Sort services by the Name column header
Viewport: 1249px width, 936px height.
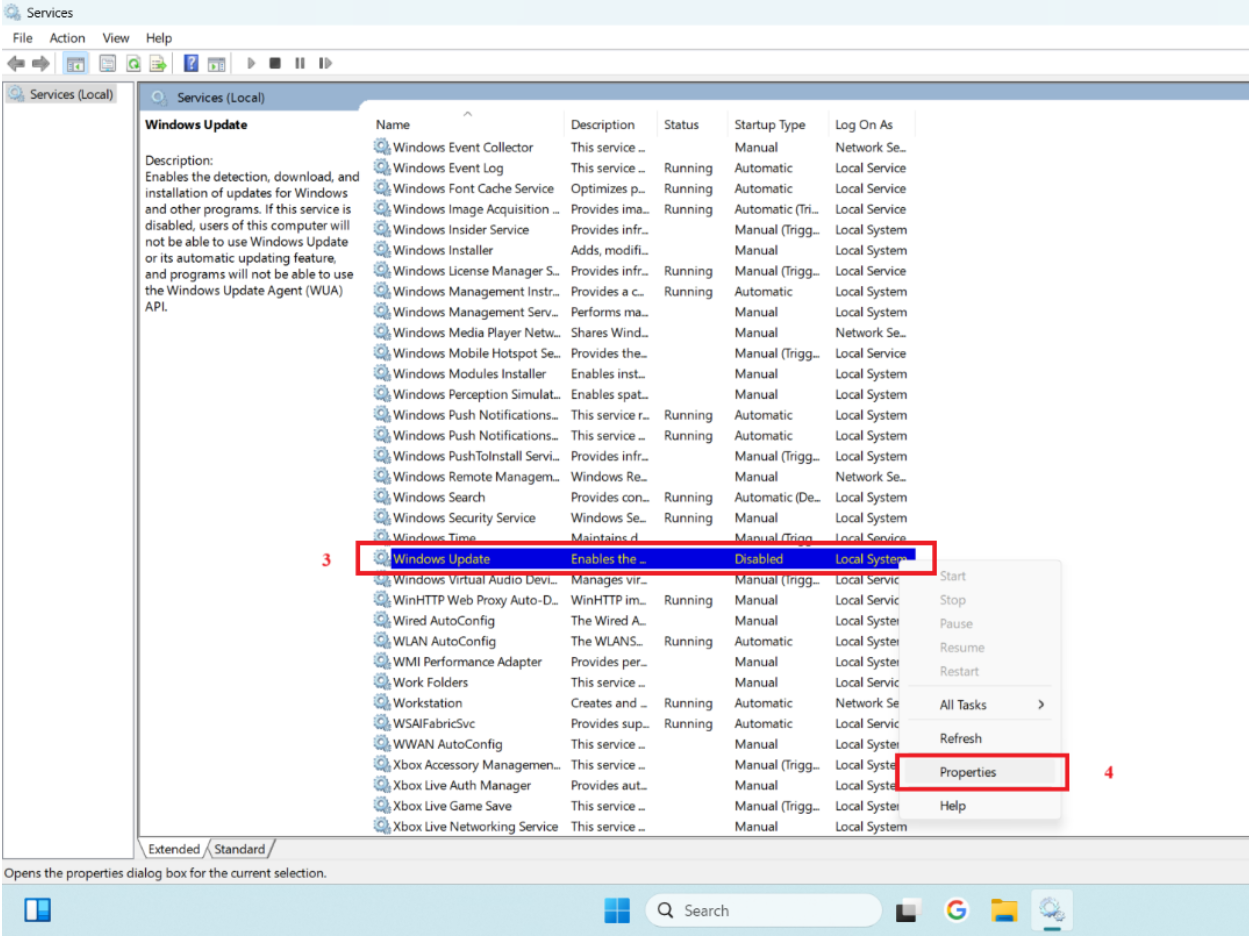coord(393,125)
